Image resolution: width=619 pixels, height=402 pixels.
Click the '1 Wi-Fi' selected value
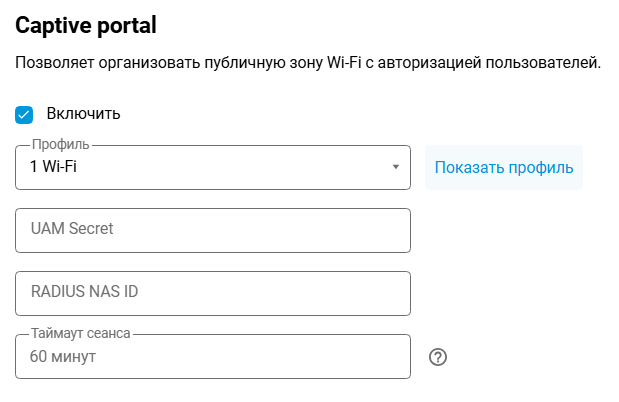pyautogui.click(x=54, y=167)
